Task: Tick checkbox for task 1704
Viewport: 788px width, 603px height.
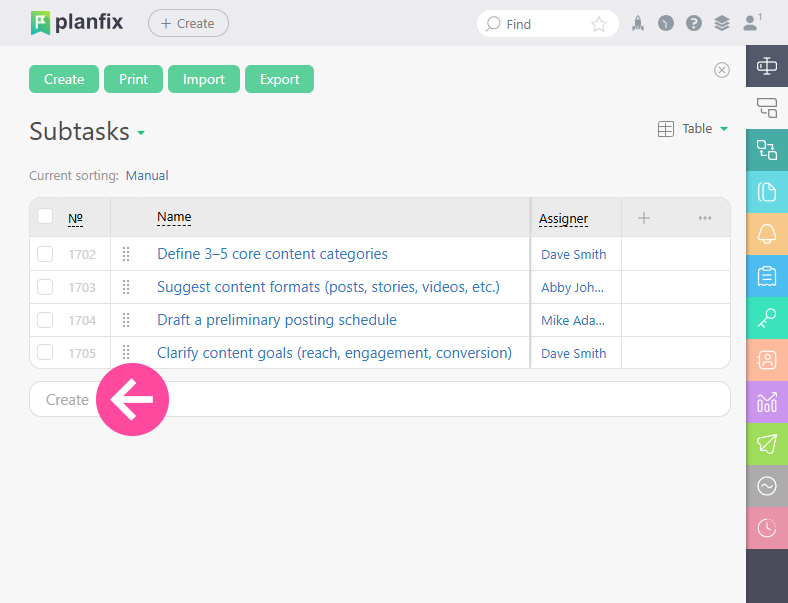Action: [x=45, y=320]
